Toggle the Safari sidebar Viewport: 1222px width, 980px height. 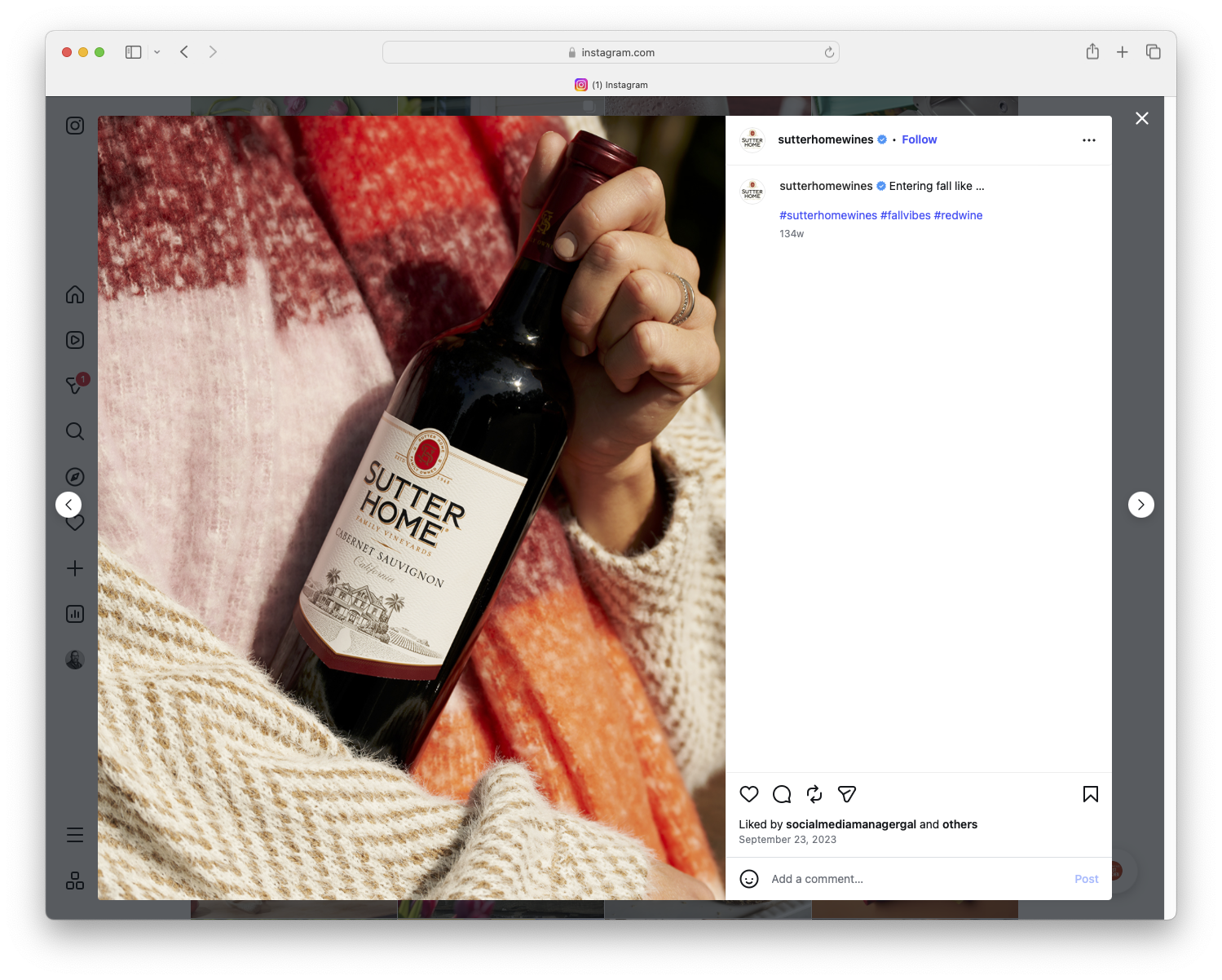[x=132, y=51]
